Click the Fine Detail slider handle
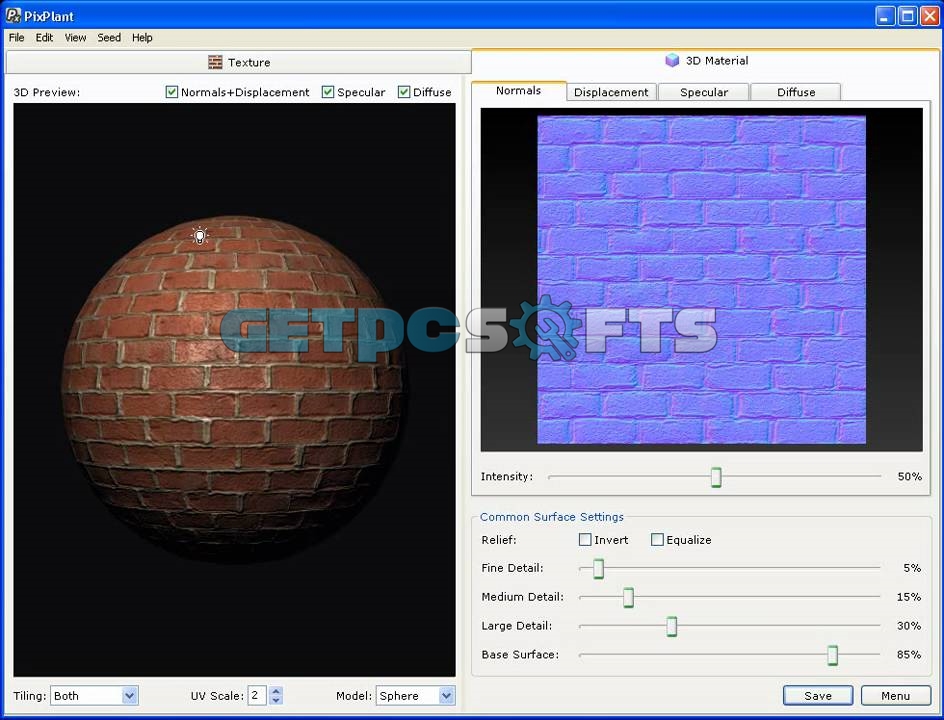The image size is (944, 720). [x=598, y=568]
